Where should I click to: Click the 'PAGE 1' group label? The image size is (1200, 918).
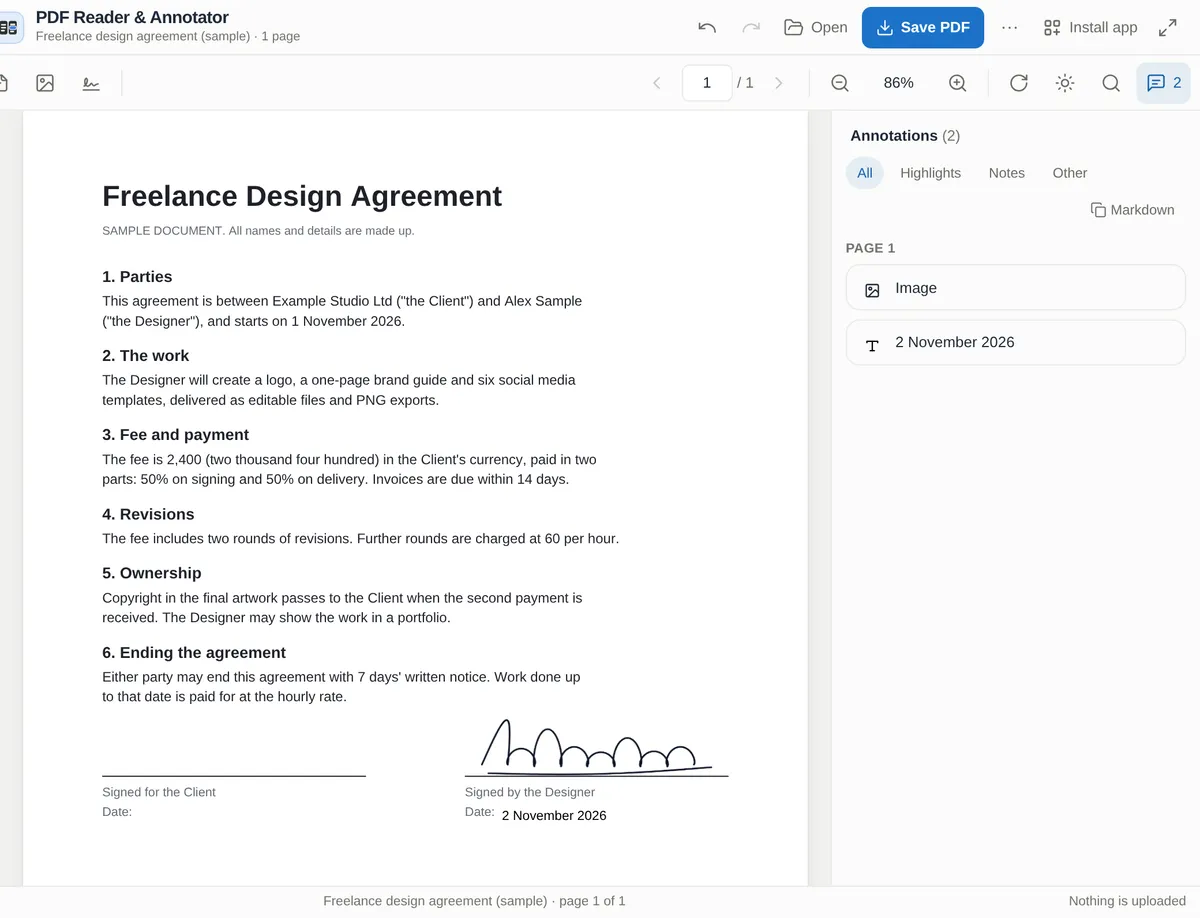[870, 248]
